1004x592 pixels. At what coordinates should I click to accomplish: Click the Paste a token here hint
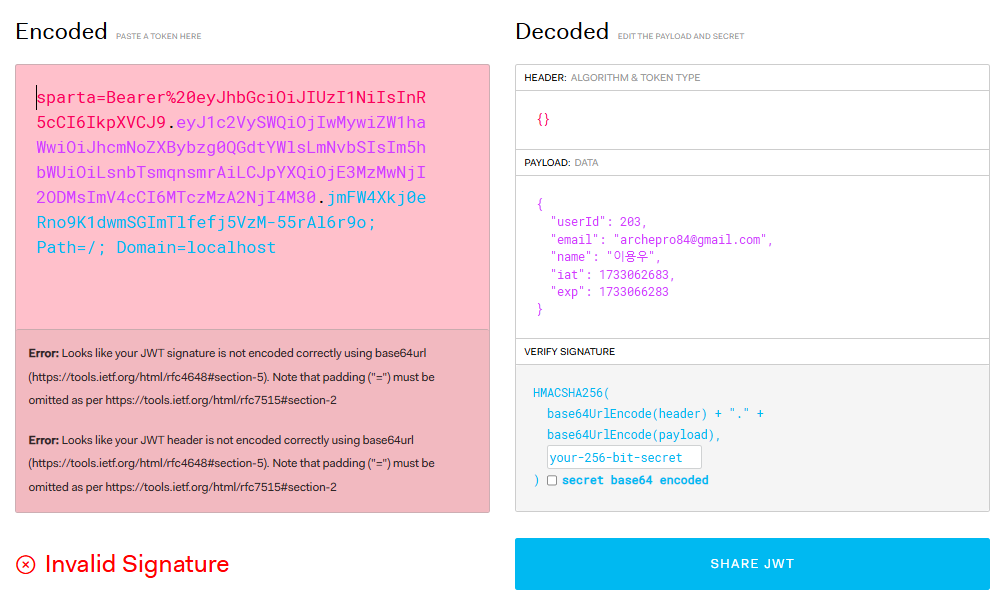158,36
